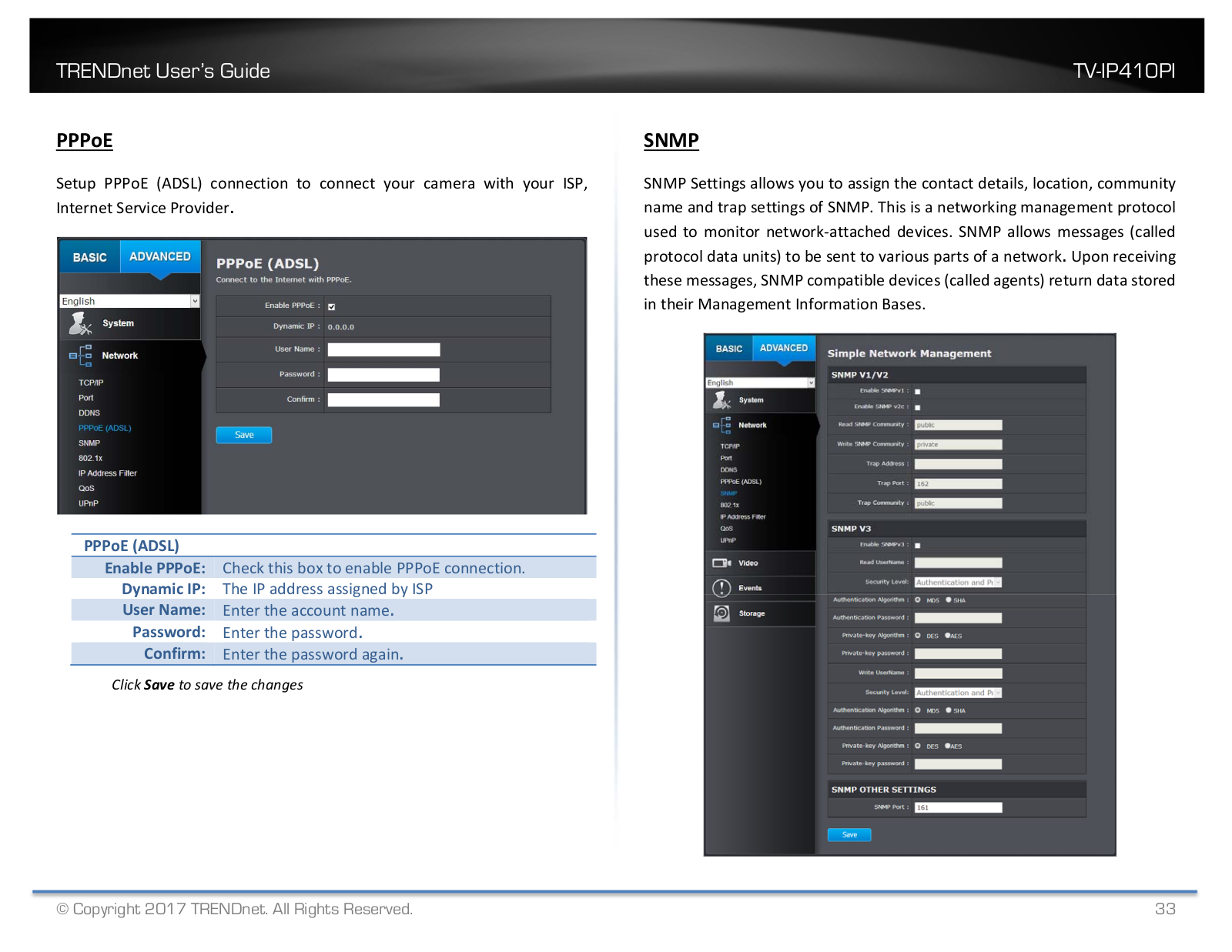Click the Write UserName input field
The width and height of the screenshot is (1232, 952).
(958, 673)
